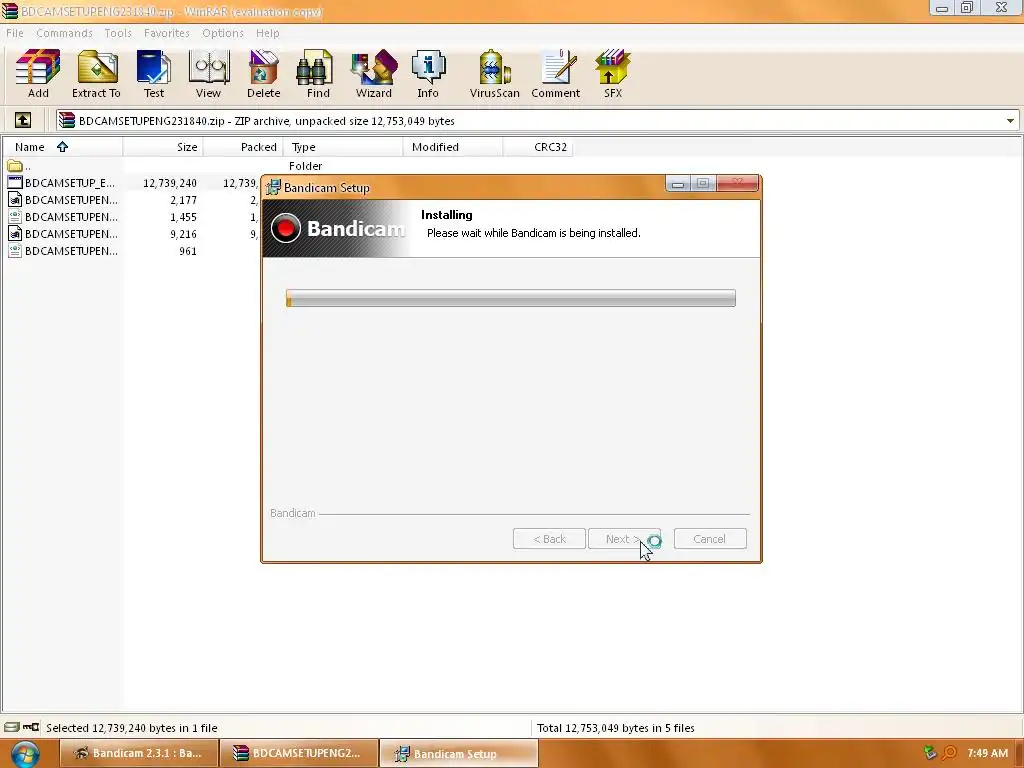Expand the archive path dropdown arrow
The width and height of the screenshot is (1024, 768).
[1010, 121]
